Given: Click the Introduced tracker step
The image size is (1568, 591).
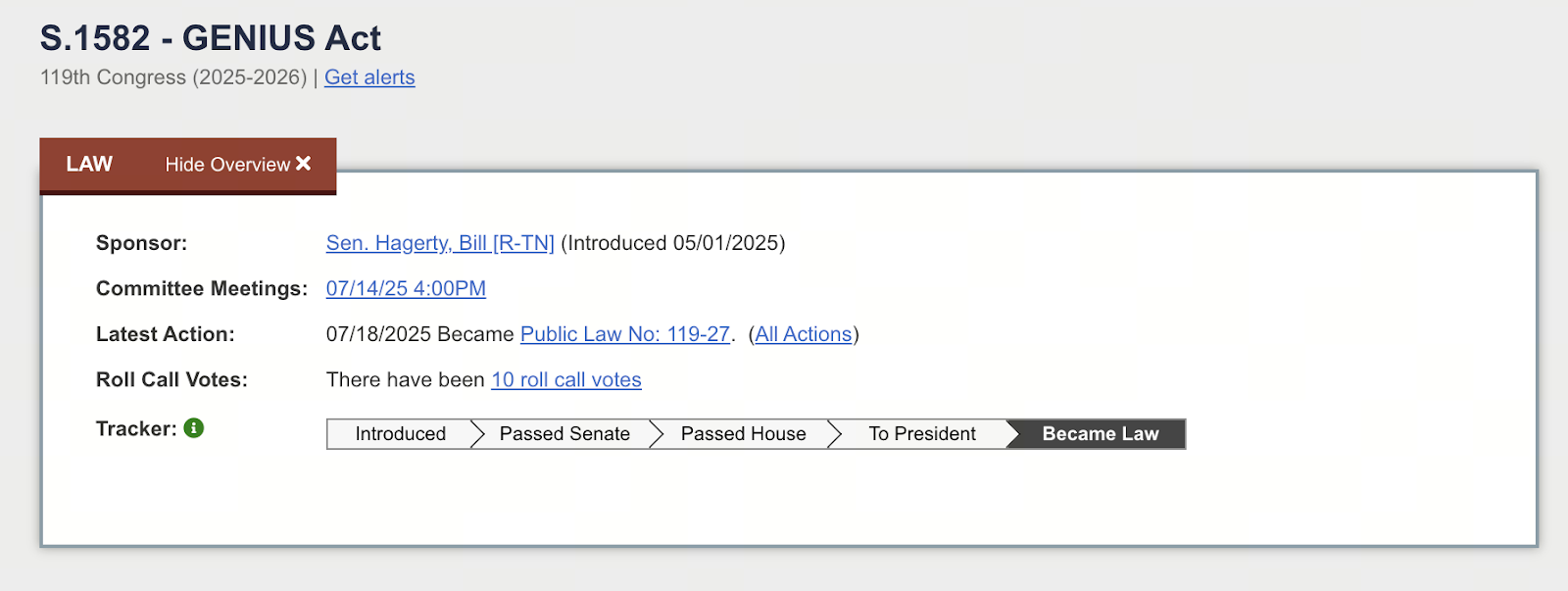Looking at the screenshot, I should pos(400,434).
